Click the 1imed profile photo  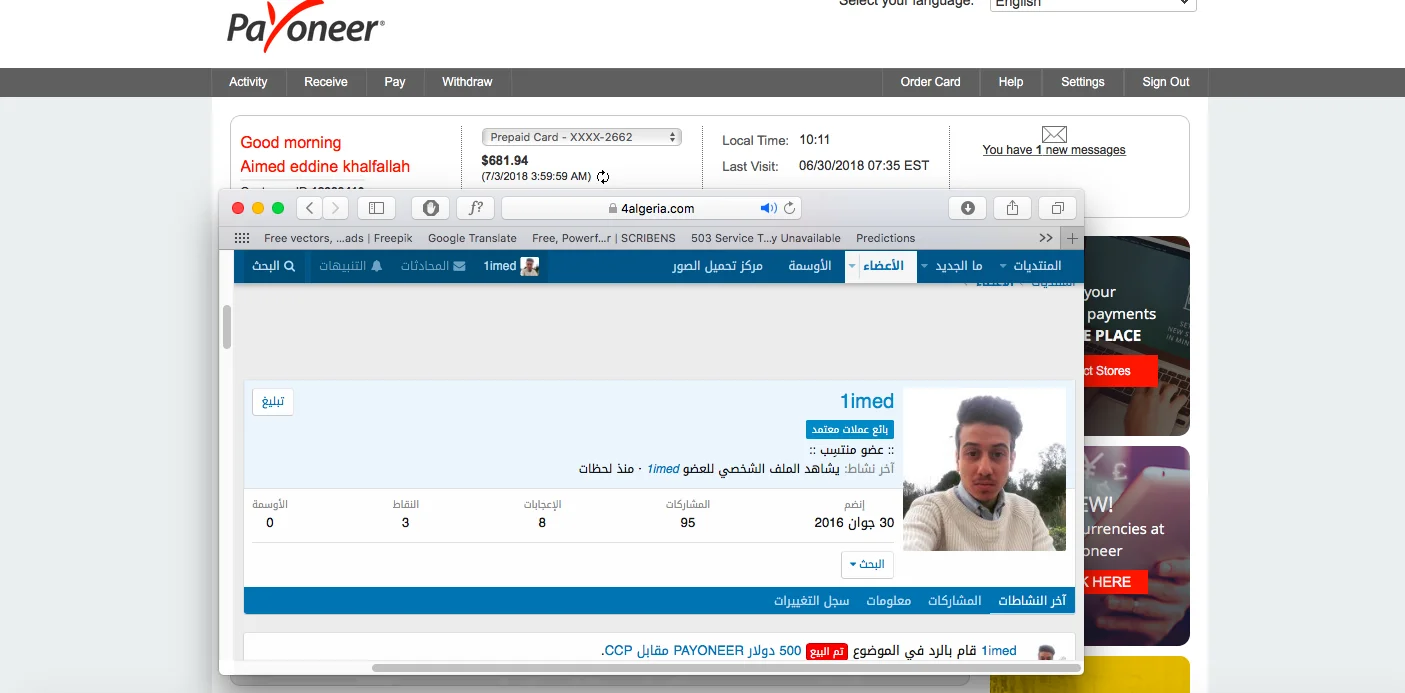[984, 470]
